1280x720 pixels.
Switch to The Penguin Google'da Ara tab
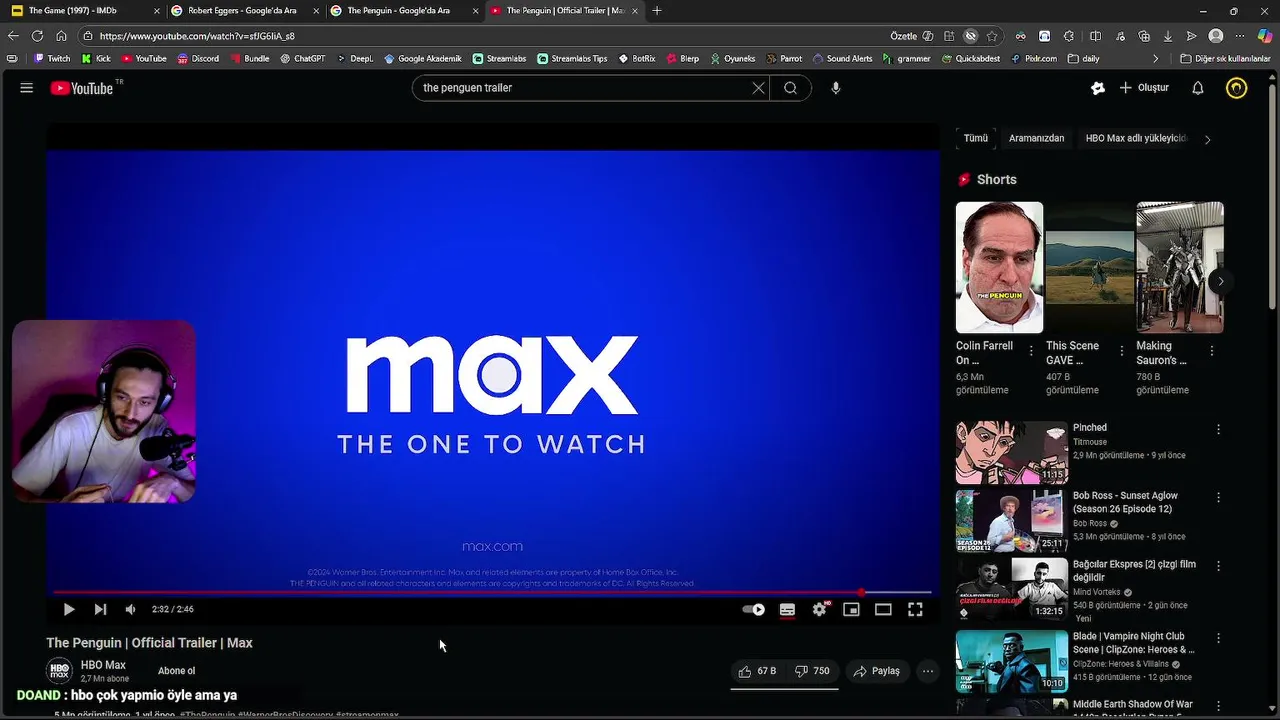[403, 11]
